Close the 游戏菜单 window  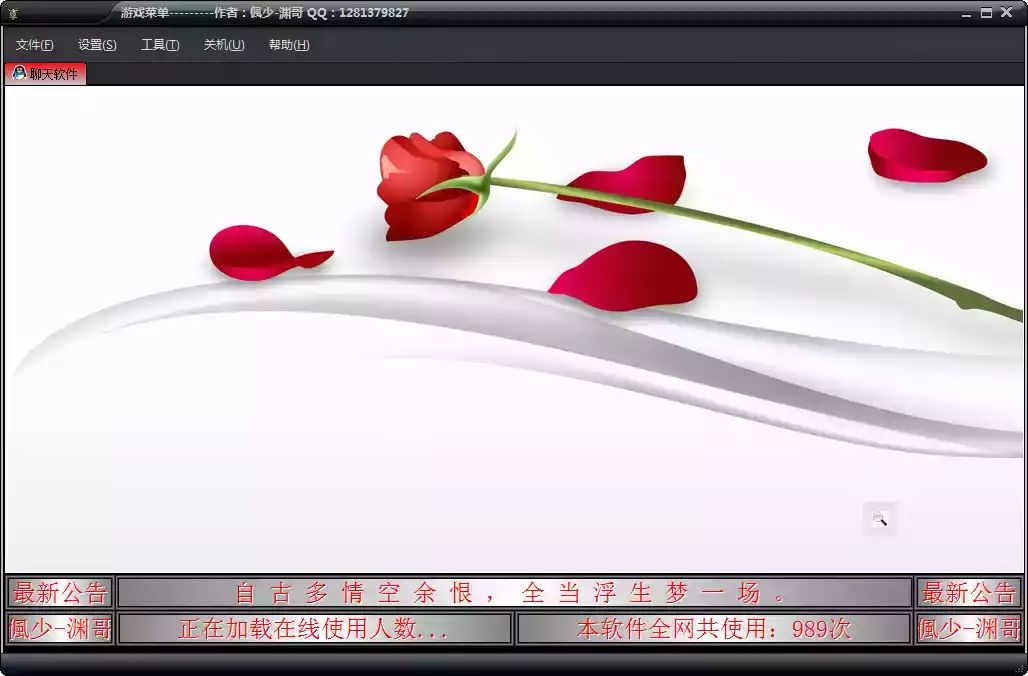(1005, 13)
